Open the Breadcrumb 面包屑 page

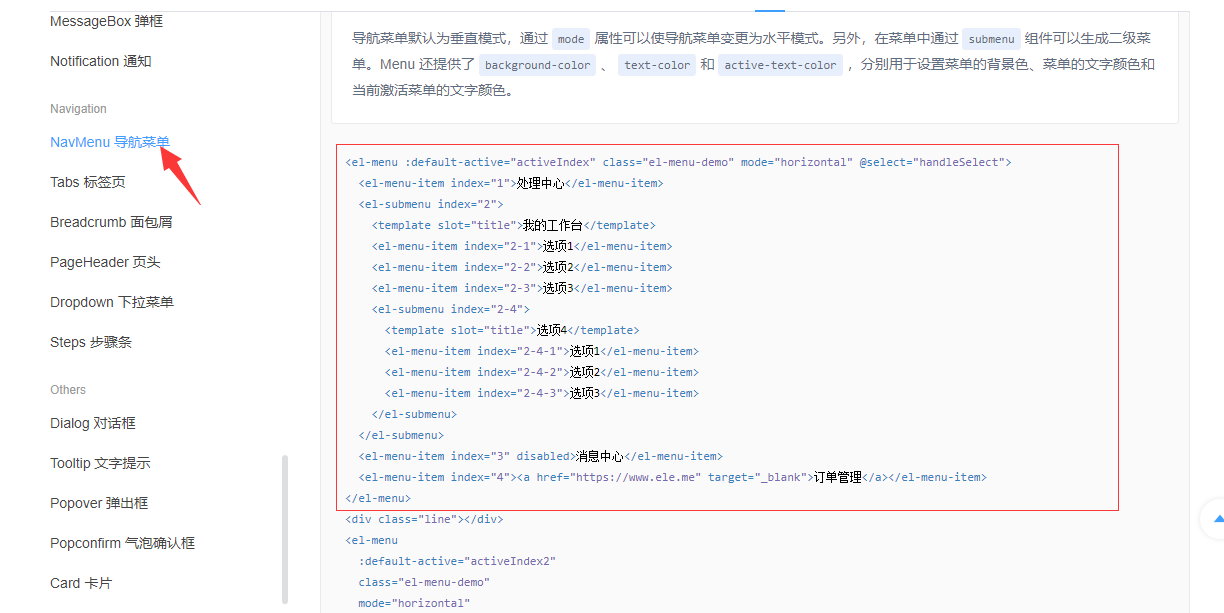[110, 221]
